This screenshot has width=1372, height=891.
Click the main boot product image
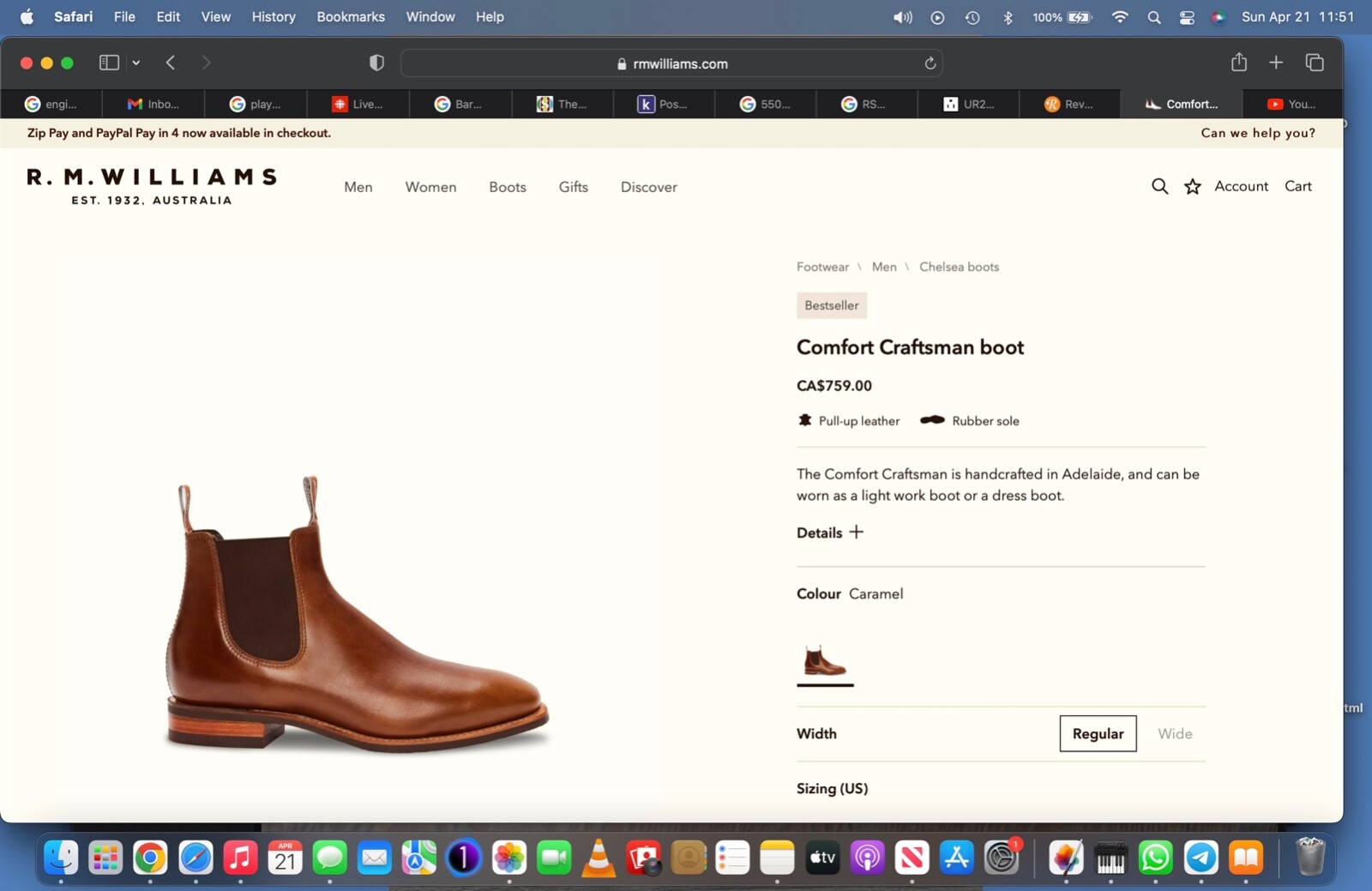click(x=356, y=614)
